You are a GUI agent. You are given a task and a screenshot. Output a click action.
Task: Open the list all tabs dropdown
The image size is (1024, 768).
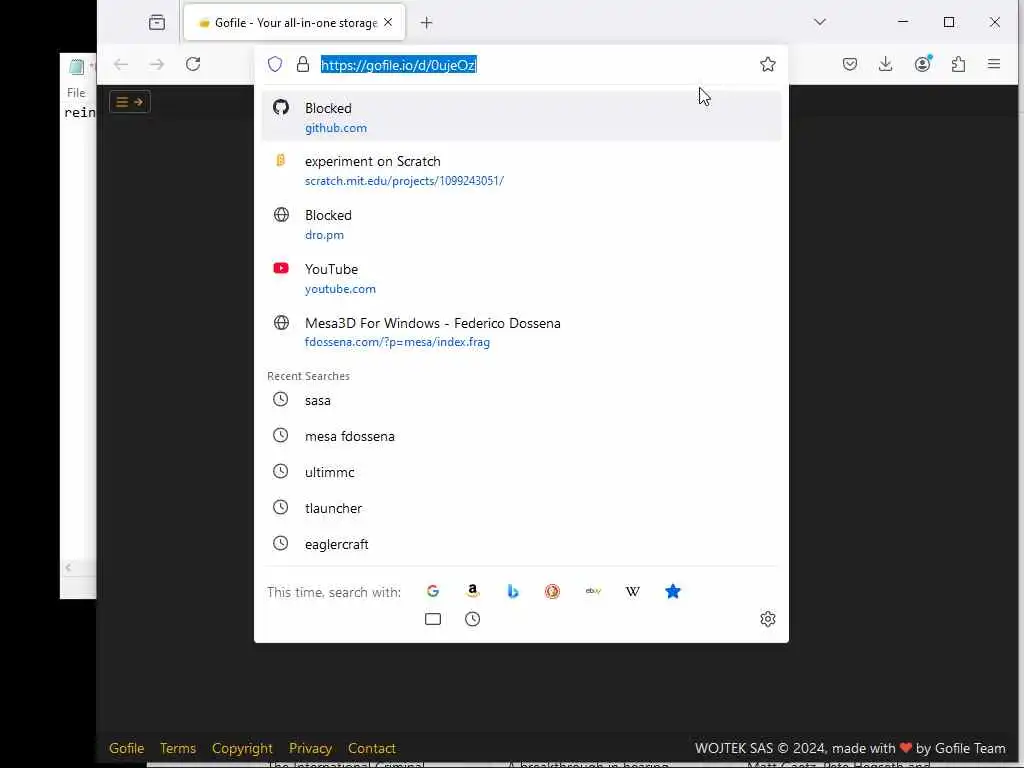point(820,22)
